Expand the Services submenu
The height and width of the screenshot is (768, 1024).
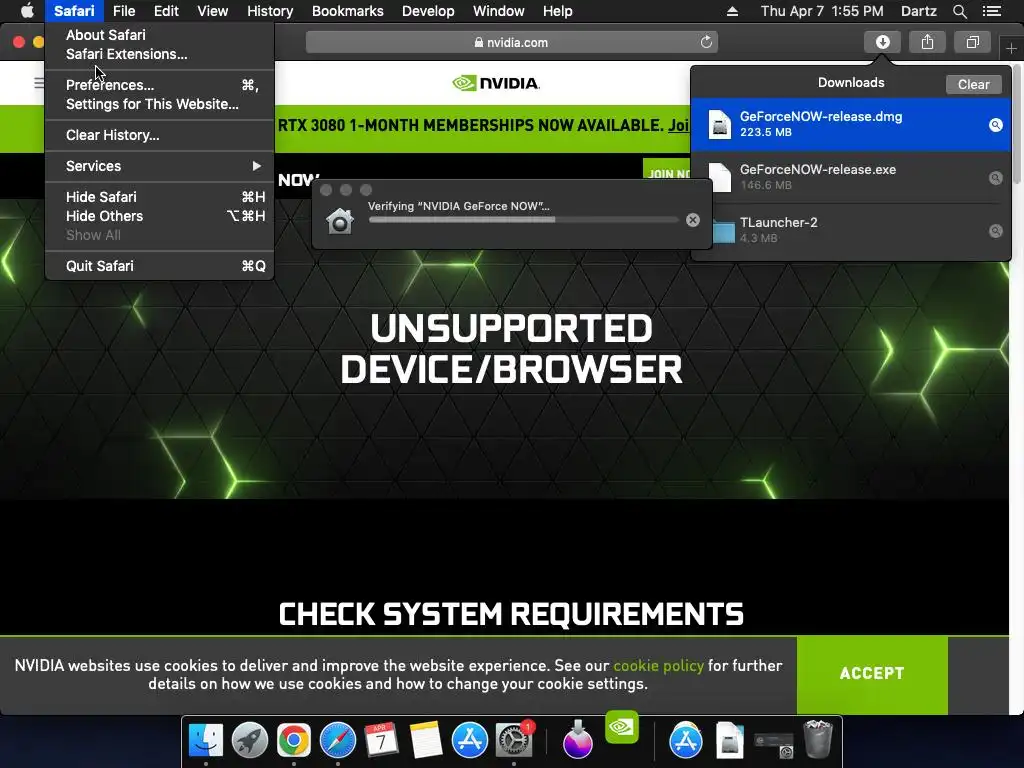pos(159,166)
